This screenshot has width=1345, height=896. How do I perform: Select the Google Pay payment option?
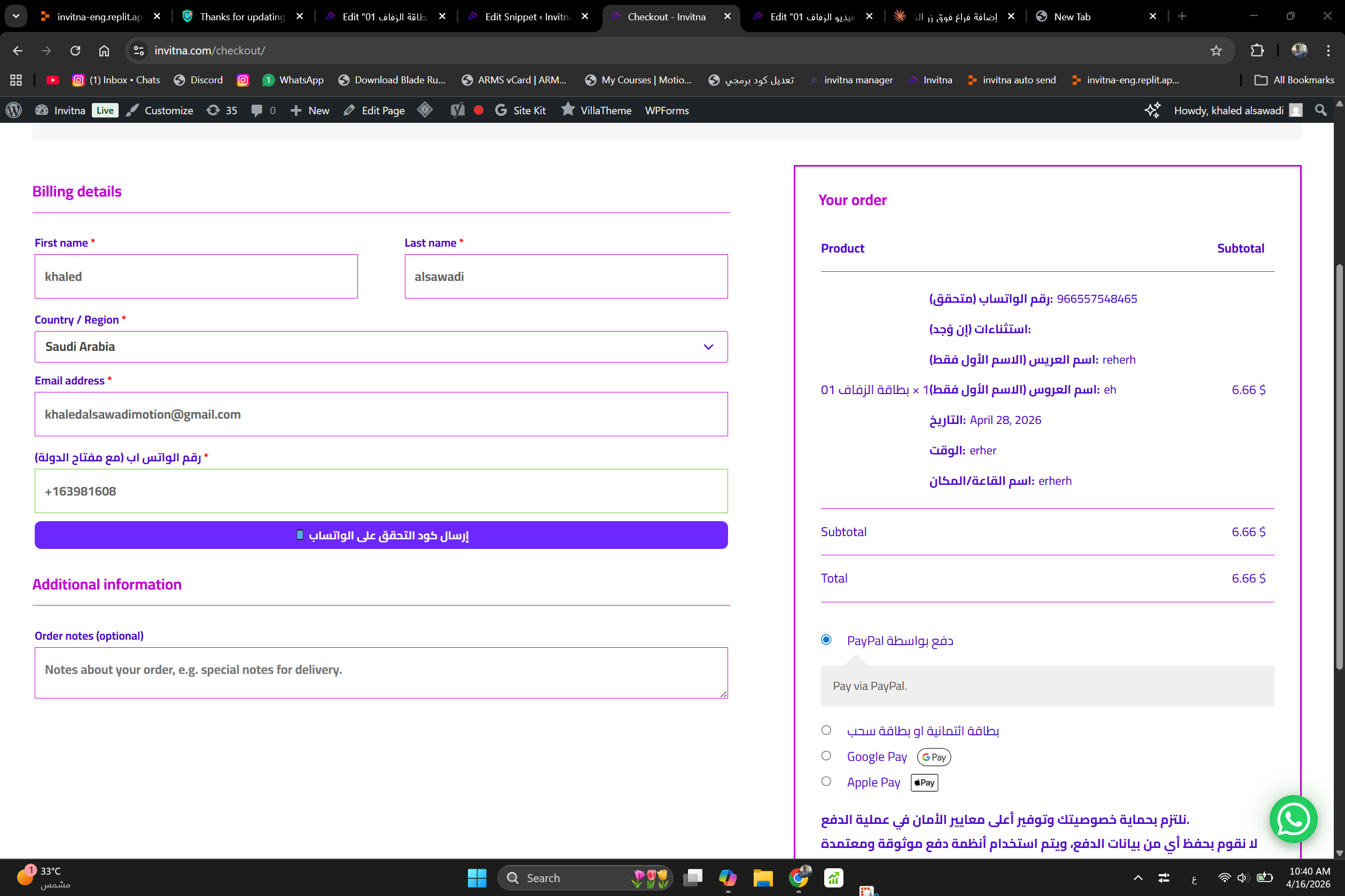point(826,756)
